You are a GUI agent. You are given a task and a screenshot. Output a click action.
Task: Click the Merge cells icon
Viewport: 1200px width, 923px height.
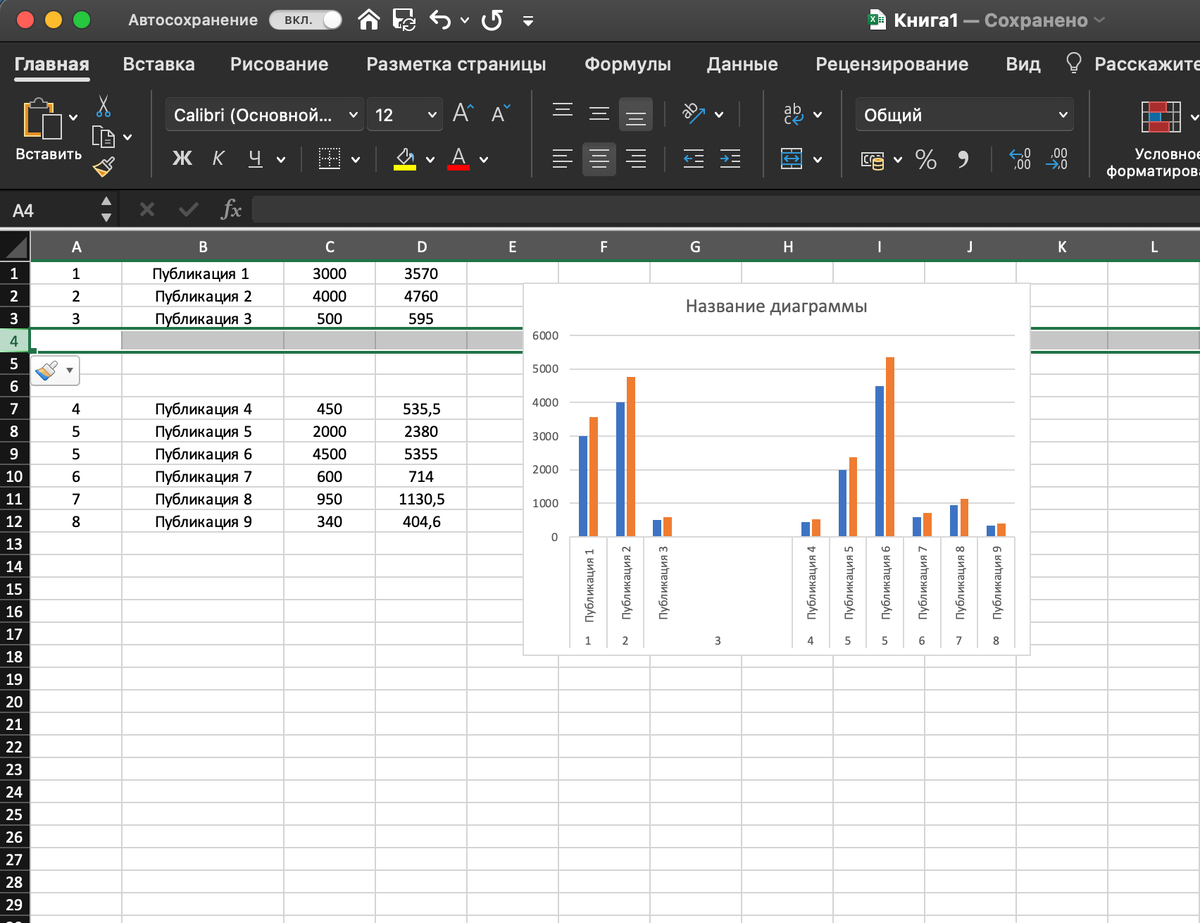coord(792,159)
